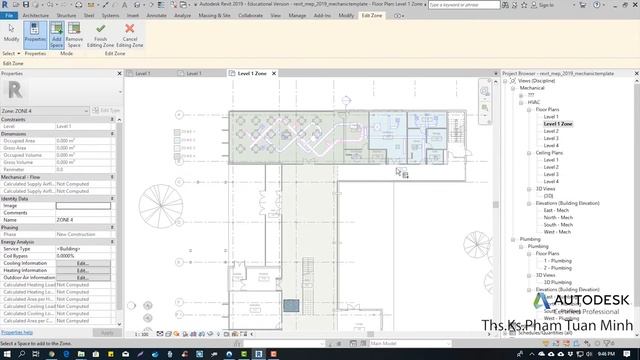Click Revit icon in Windows taskbar
The height and width of the screenshot is (360, 640).
(x=258, y=354)
